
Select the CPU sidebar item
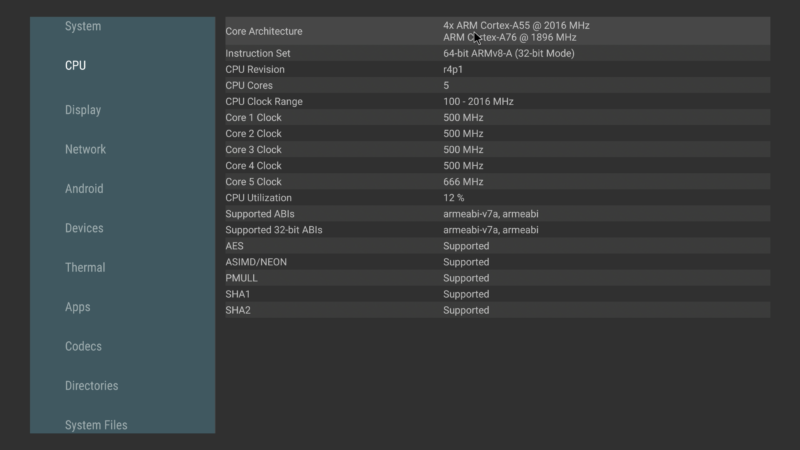75,65
